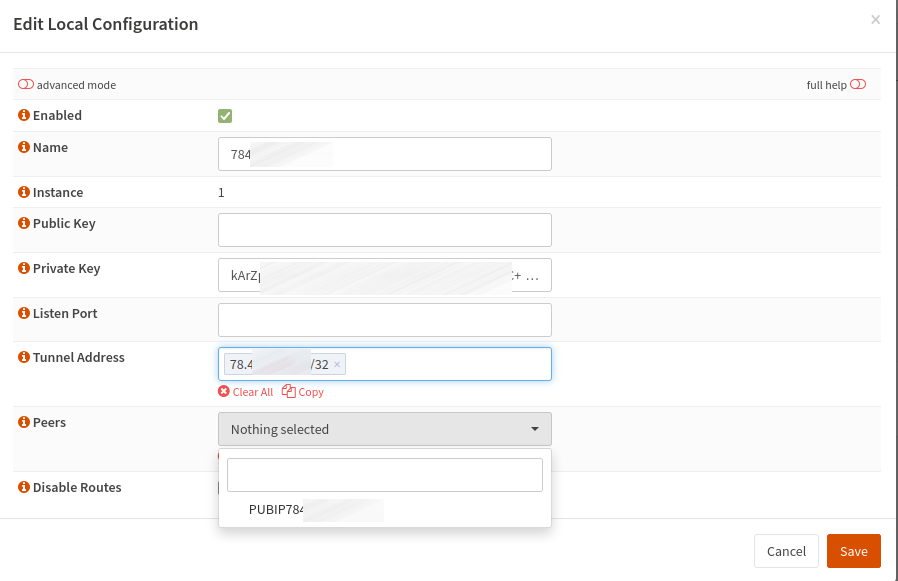
Task: Click the info icon next to Enabled
Action: [24, 116]
